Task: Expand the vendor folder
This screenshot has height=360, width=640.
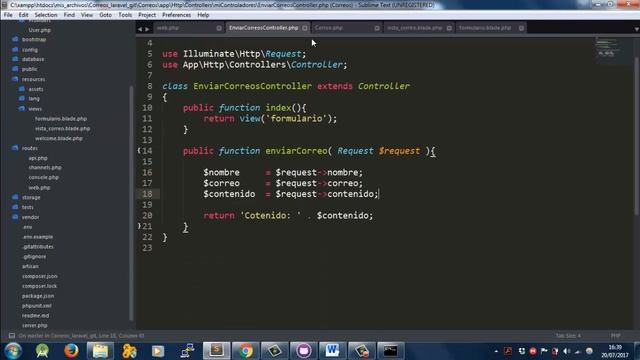Action: tap(15, 217)
